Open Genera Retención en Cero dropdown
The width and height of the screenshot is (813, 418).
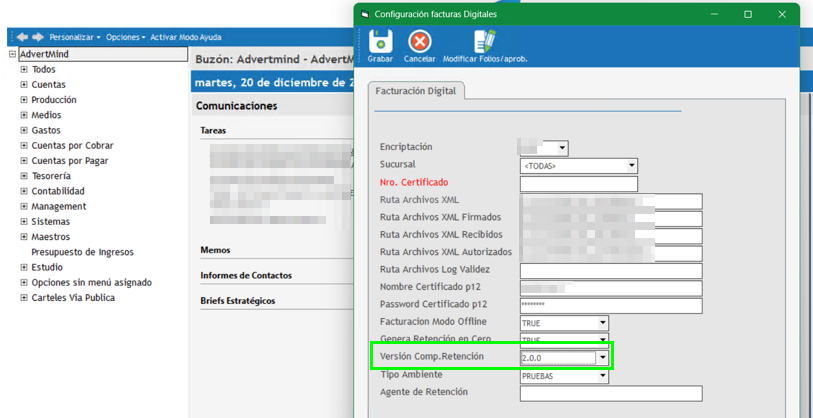pyautogui.click(x=602, y=339)
